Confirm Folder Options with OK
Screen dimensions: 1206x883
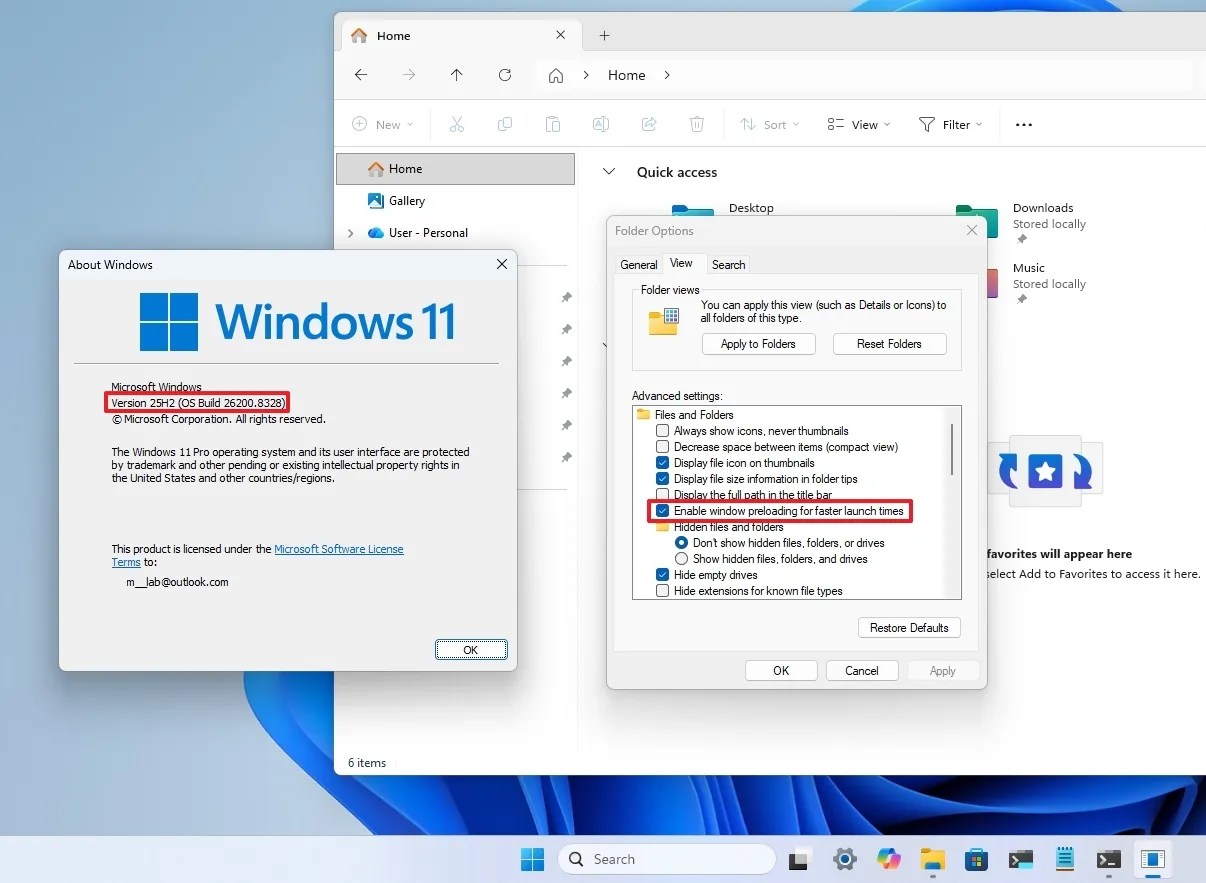(781, 671)
